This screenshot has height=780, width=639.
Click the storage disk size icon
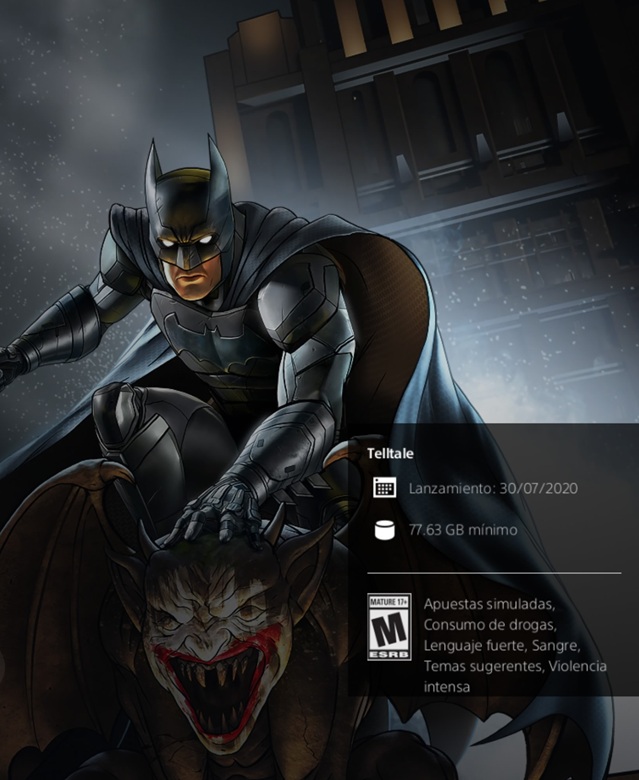pos(384,530)
